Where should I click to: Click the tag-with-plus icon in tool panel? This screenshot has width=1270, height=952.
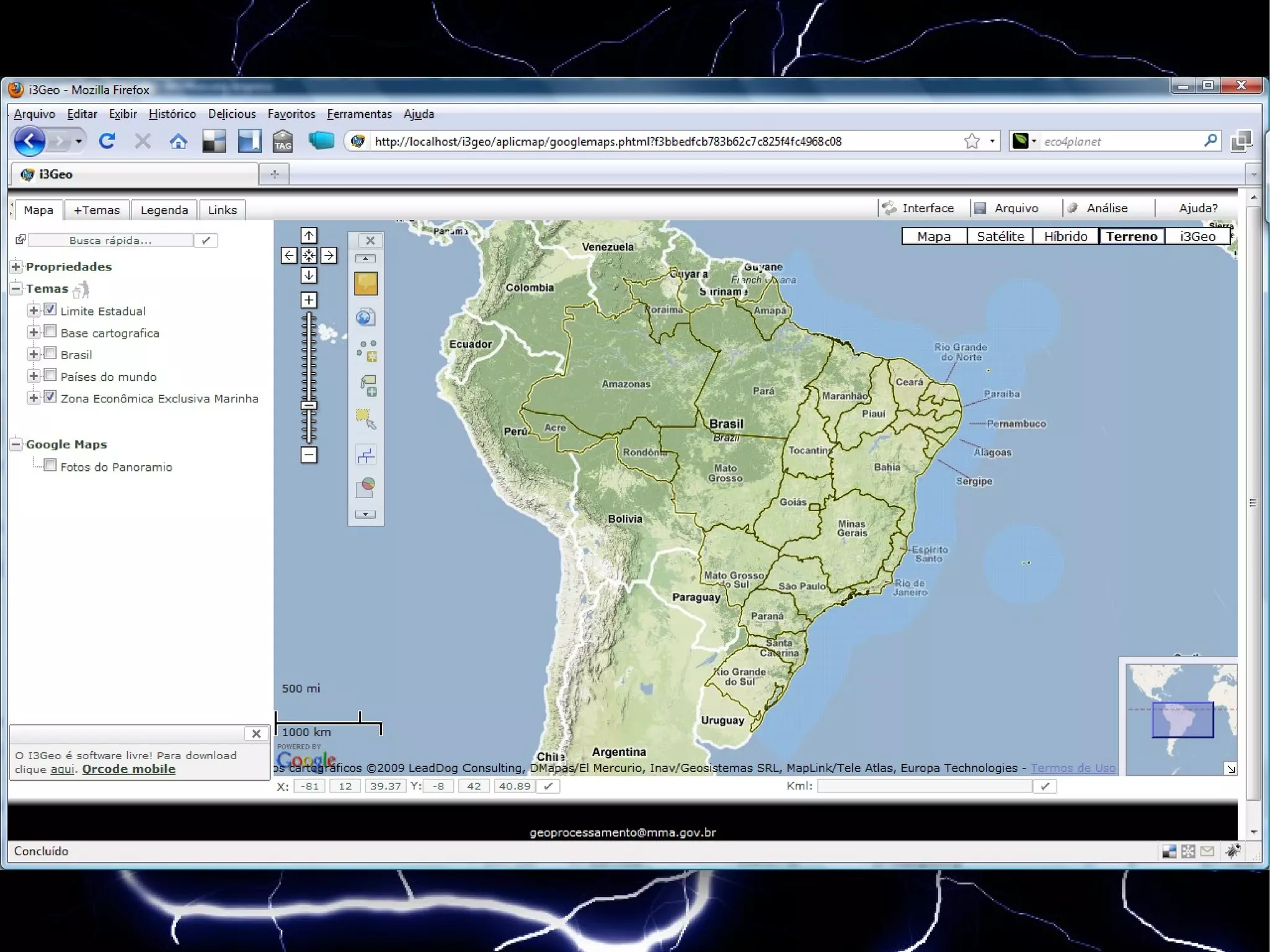367,386
